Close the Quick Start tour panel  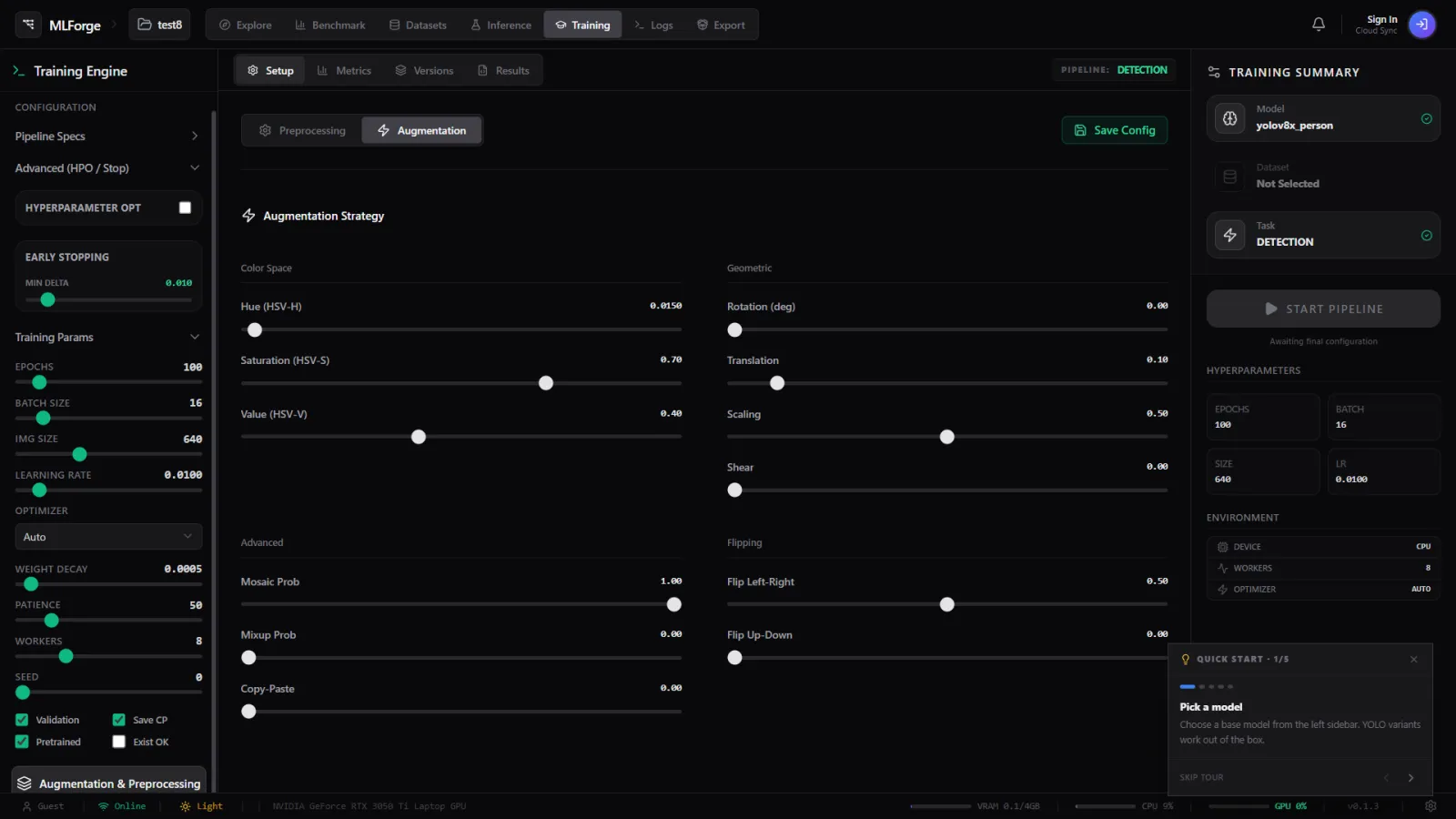(1413, 659)
